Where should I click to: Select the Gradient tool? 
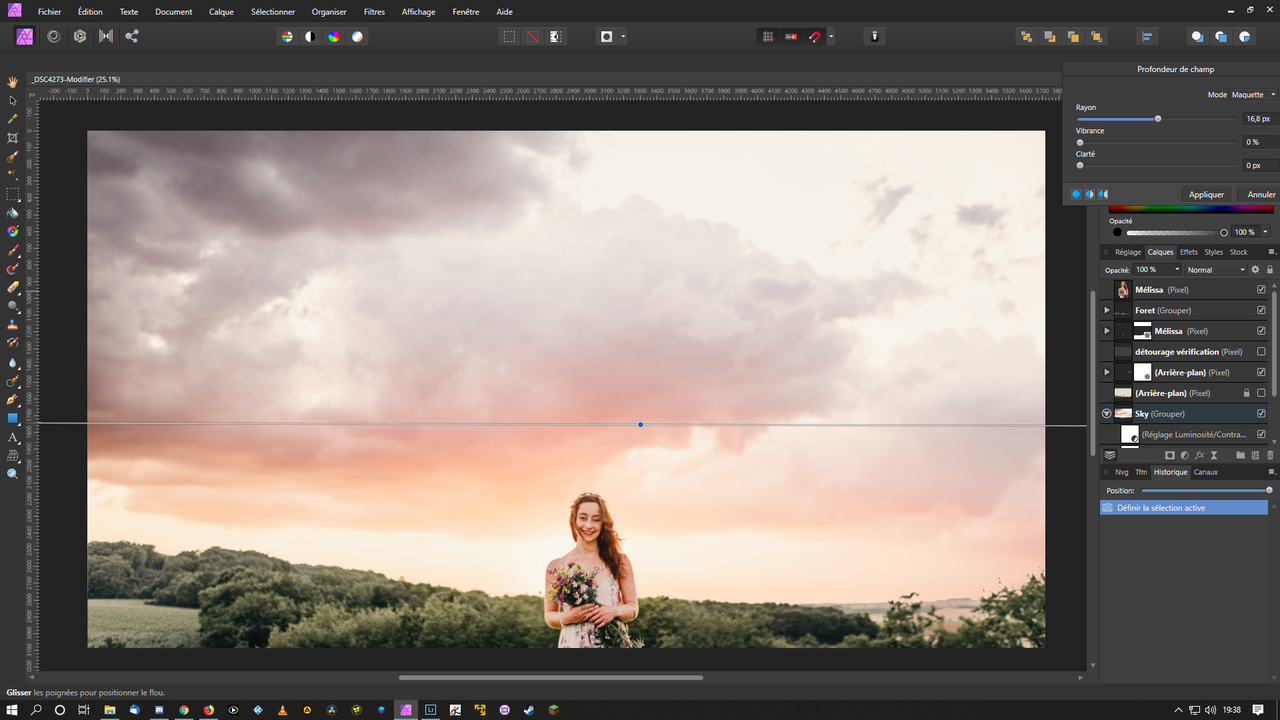pyautogui.click(x=13, y=231)
